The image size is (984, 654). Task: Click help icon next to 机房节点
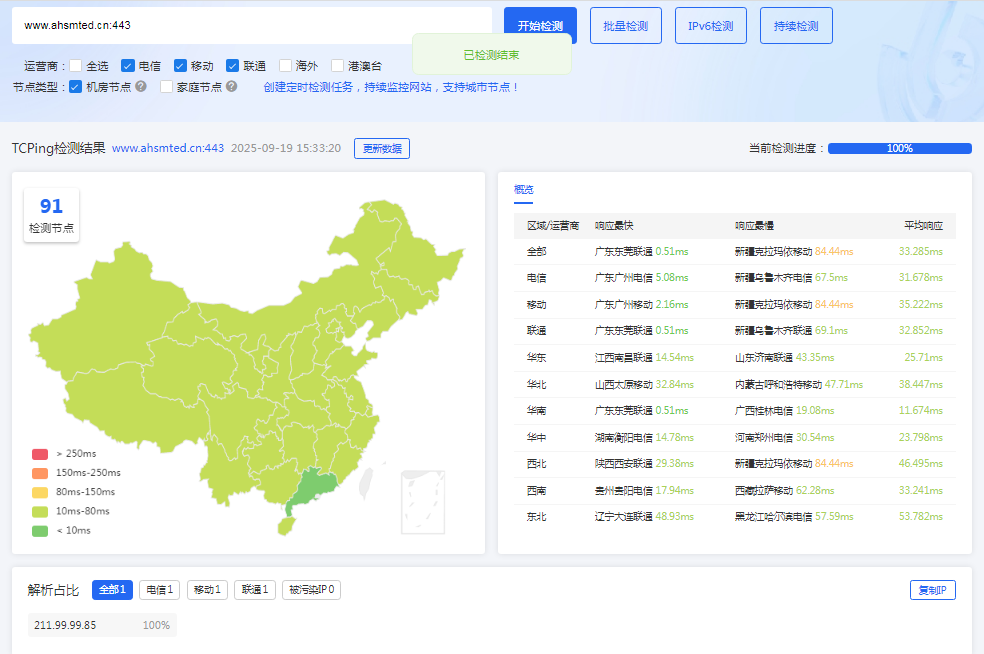click(141, 87)
